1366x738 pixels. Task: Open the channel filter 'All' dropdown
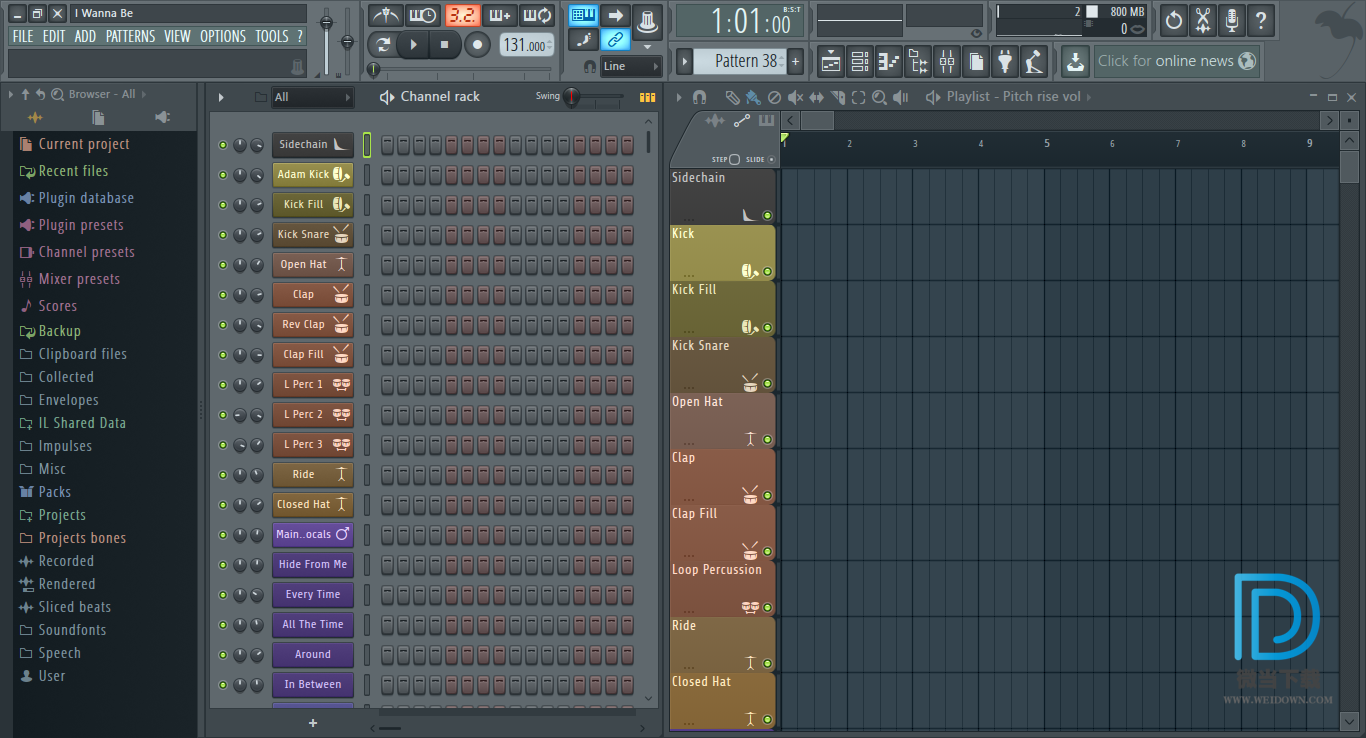point(313,97)
